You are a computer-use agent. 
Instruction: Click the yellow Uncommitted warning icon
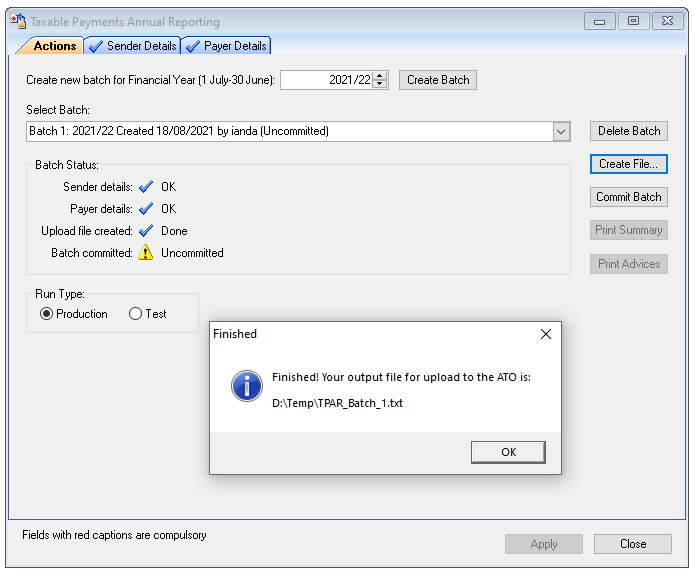(146, 253)
